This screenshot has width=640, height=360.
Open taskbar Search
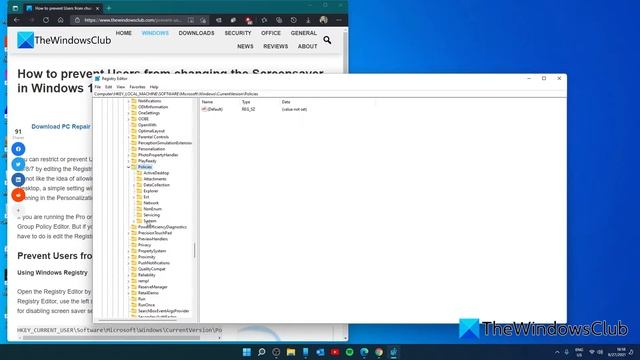[261, 352]
